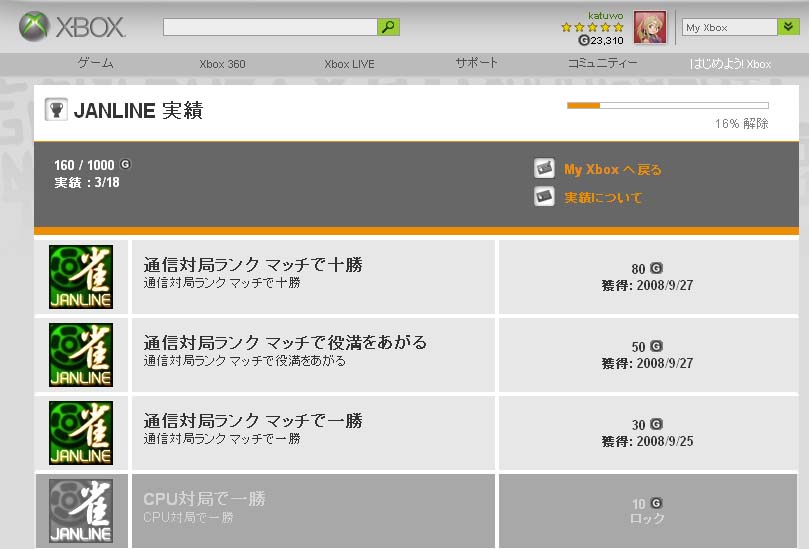Select locked title CPU対局で一勝

pyautogui.click(x=204, y=498)
